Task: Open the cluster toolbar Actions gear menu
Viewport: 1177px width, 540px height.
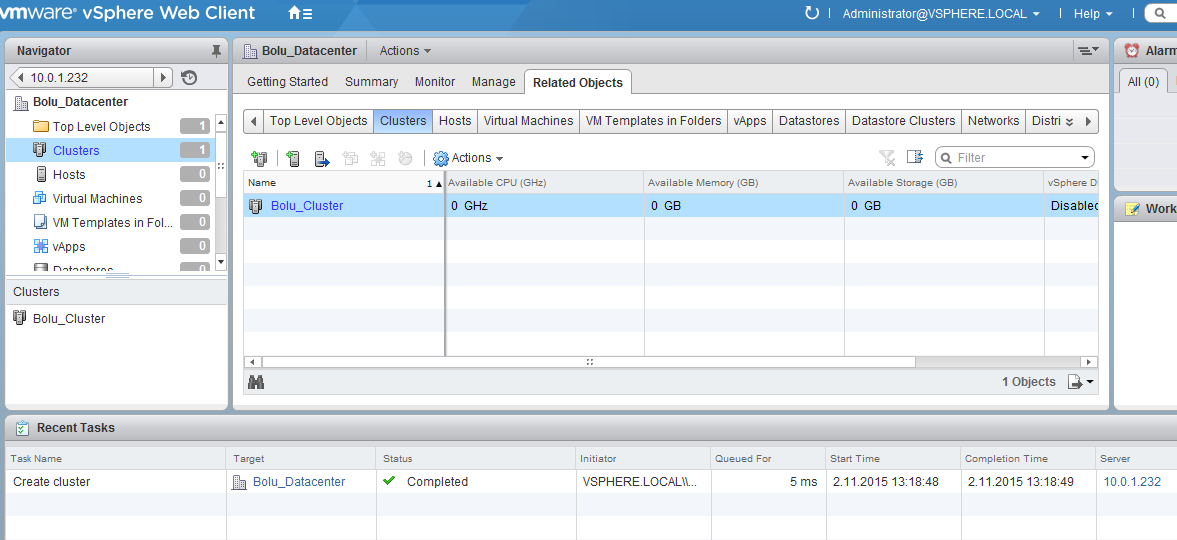Action: pyautogui.click(x=468, y=158)
